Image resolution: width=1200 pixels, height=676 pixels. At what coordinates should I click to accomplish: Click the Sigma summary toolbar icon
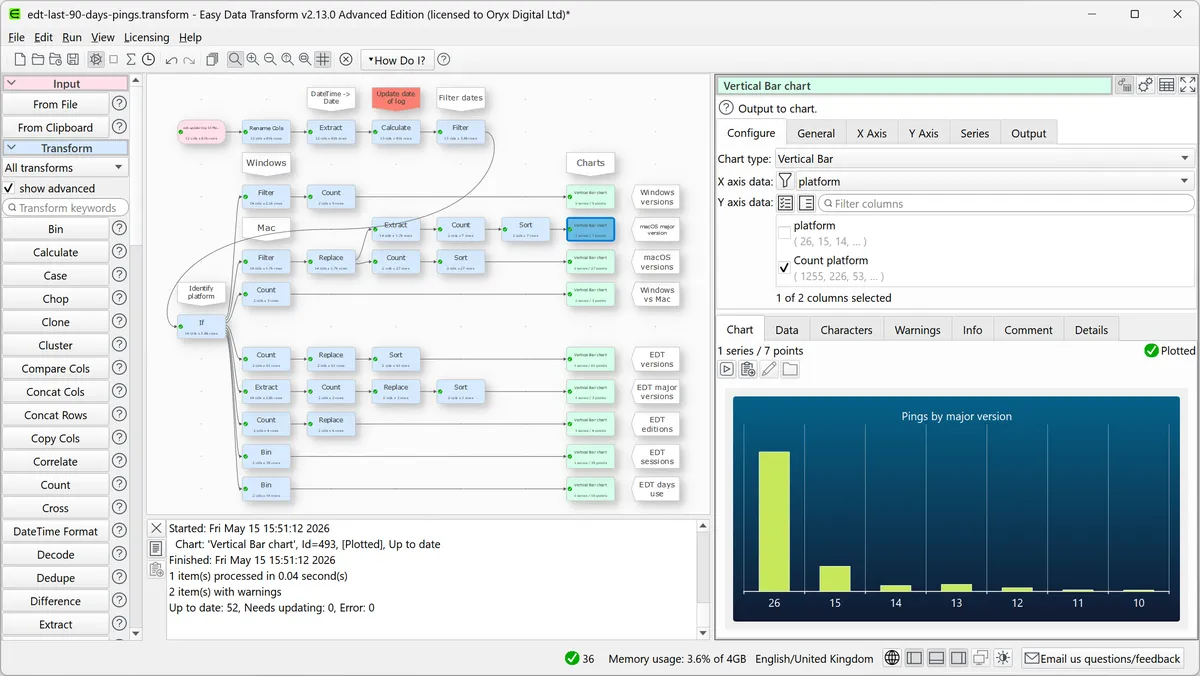(130, 60)
